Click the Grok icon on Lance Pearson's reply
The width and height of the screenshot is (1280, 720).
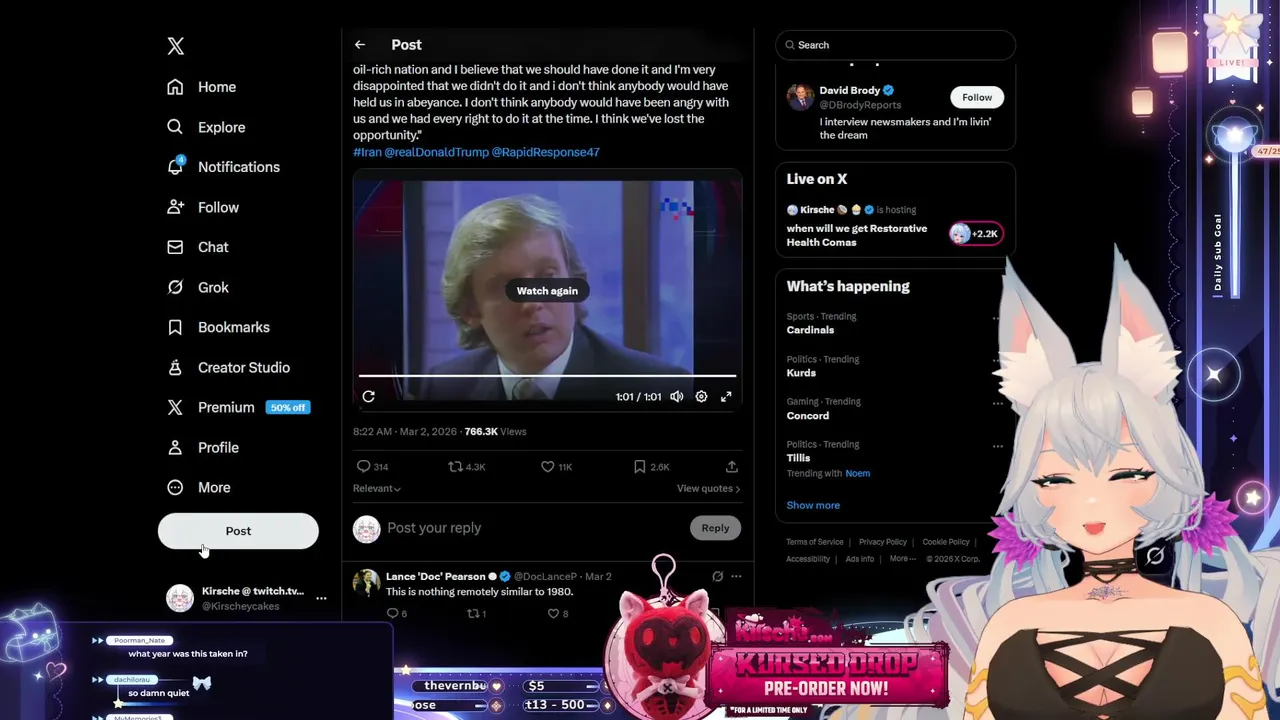tap(717, 577)
